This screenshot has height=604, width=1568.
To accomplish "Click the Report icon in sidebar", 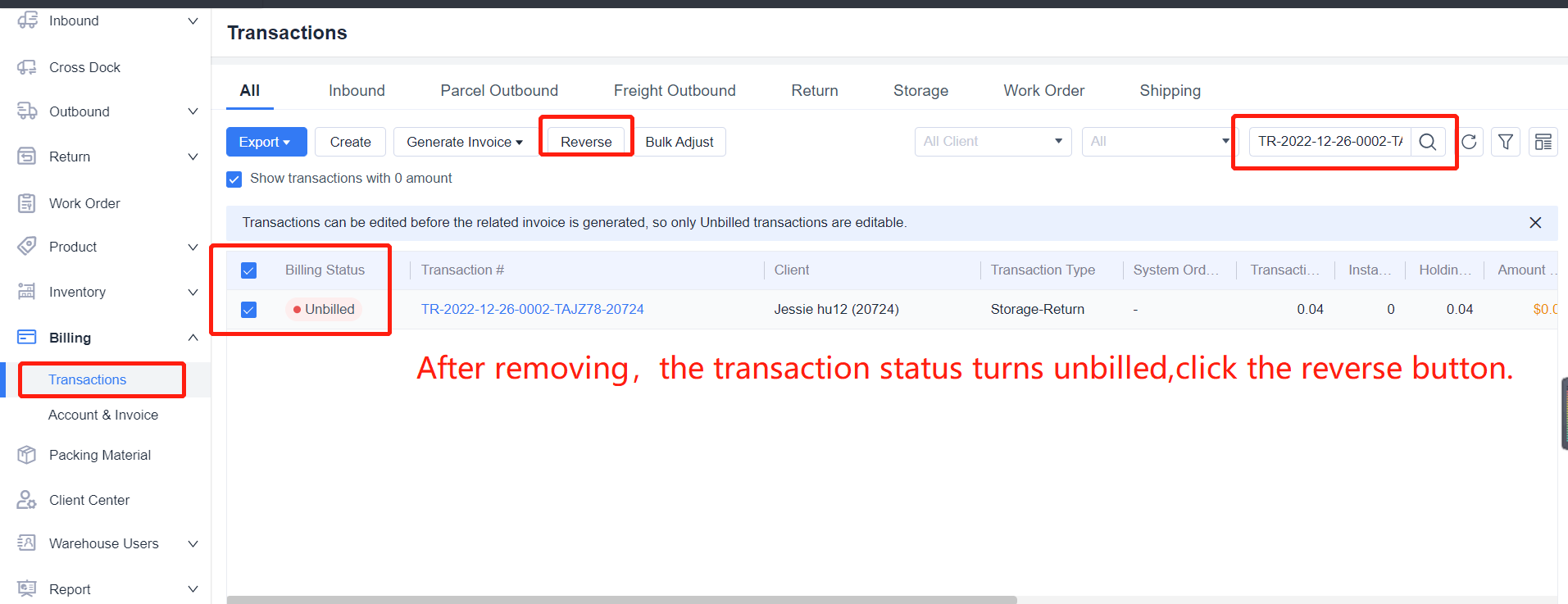I will [x=27, y=588].
